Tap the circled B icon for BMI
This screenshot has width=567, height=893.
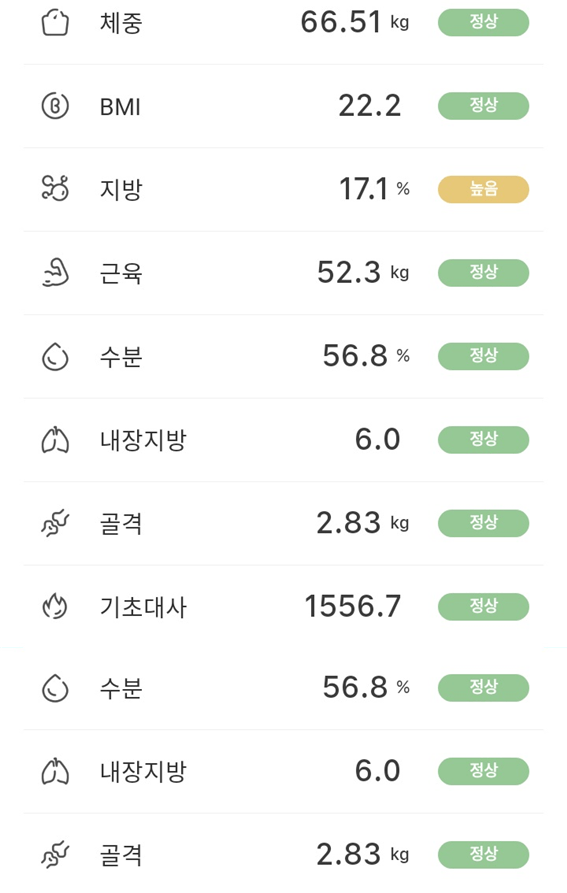tap(55, 106)
